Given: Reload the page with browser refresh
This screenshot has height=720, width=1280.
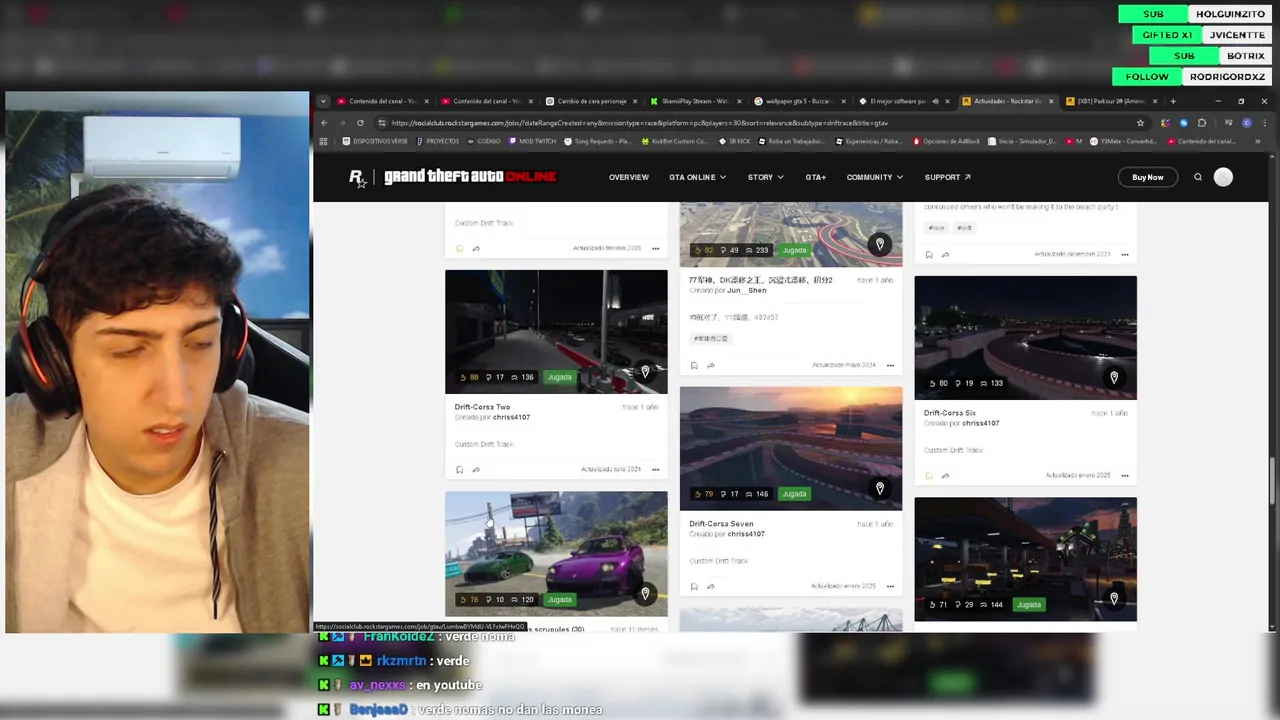Looking at the screenshot, I should [x=360, y=123].
